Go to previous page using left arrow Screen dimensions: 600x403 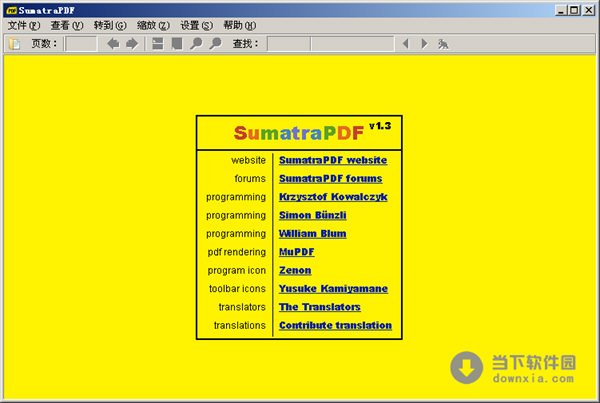pos(113,44)
